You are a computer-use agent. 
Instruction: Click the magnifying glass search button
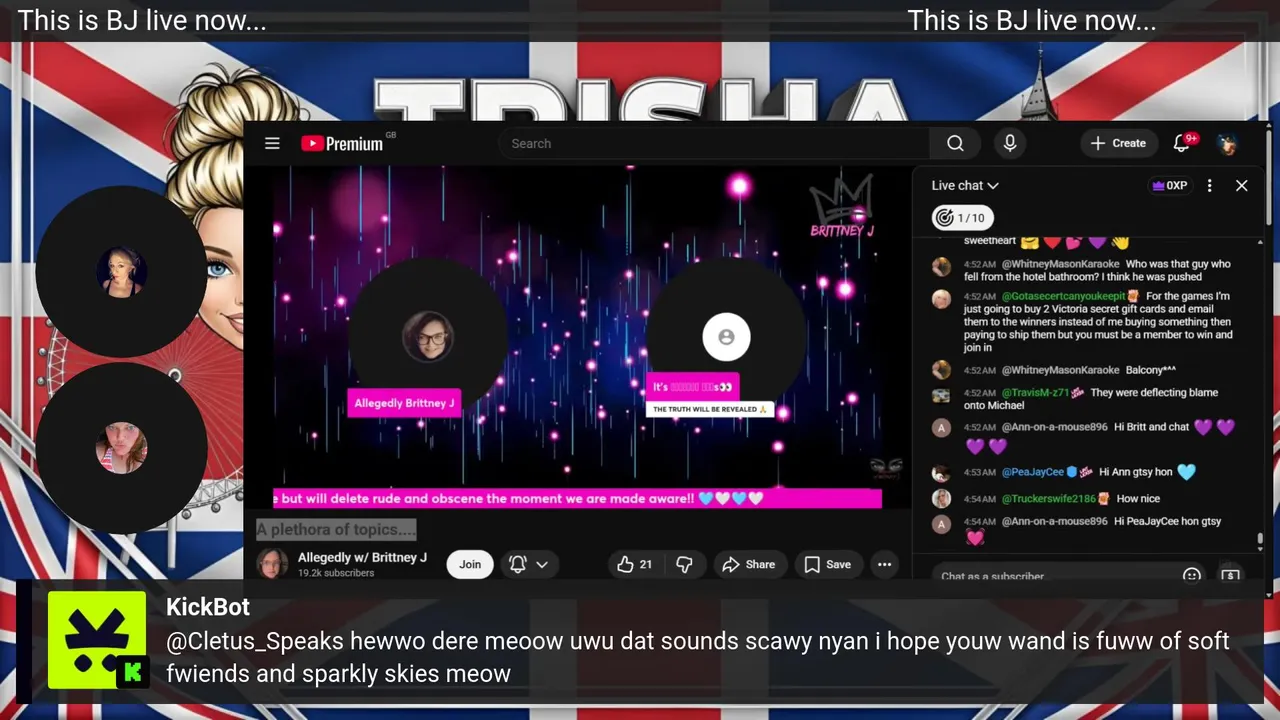pos(955,143)
